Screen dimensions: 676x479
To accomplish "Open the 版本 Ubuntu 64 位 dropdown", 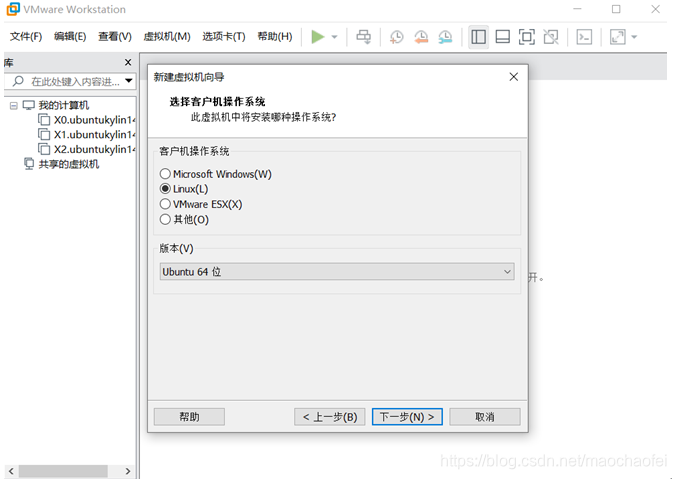I will click(337, 272).
